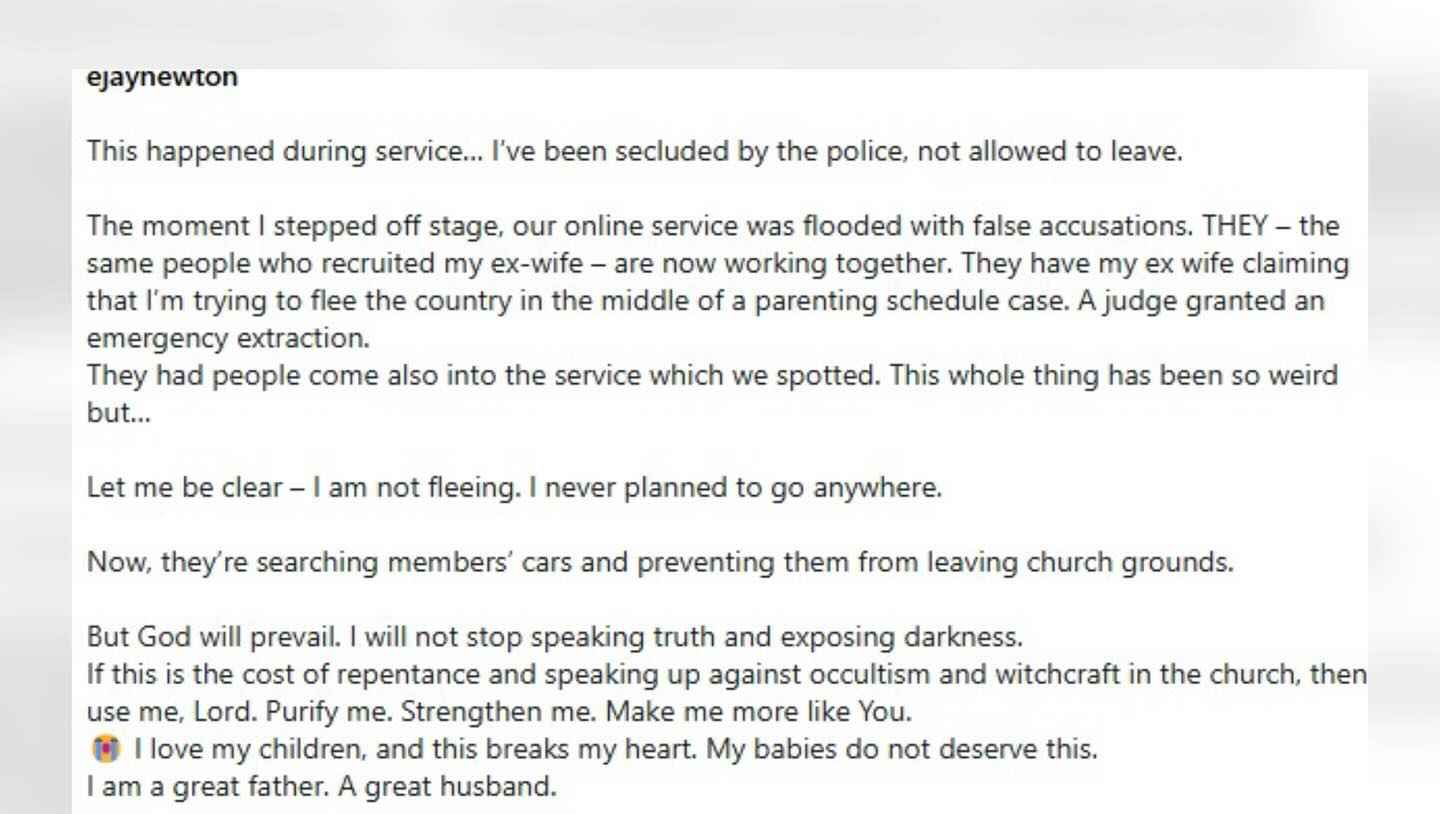Click the line 'They had people come also'

click(x=712, y=377)
